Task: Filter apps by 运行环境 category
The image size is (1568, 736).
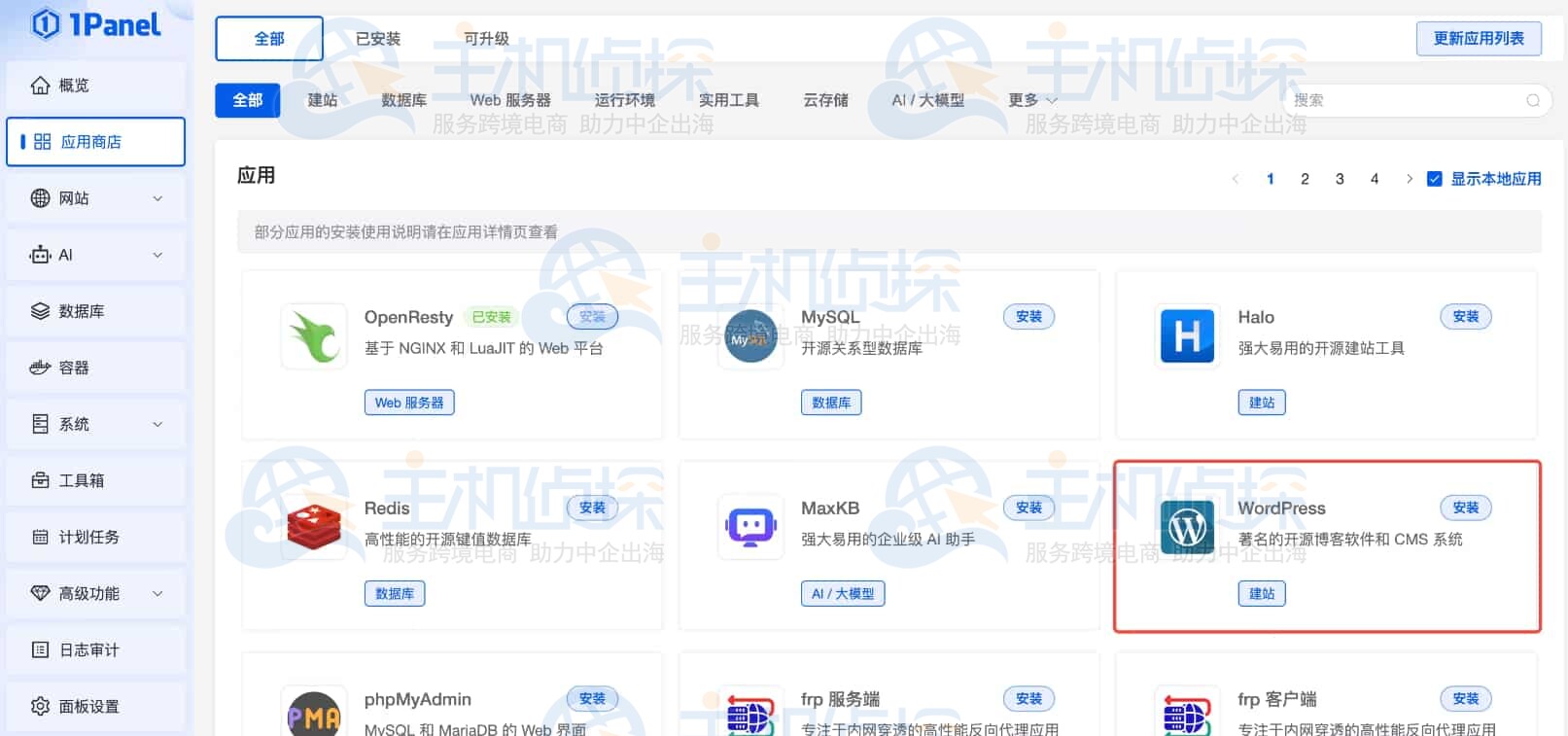Action: (625, 100)
